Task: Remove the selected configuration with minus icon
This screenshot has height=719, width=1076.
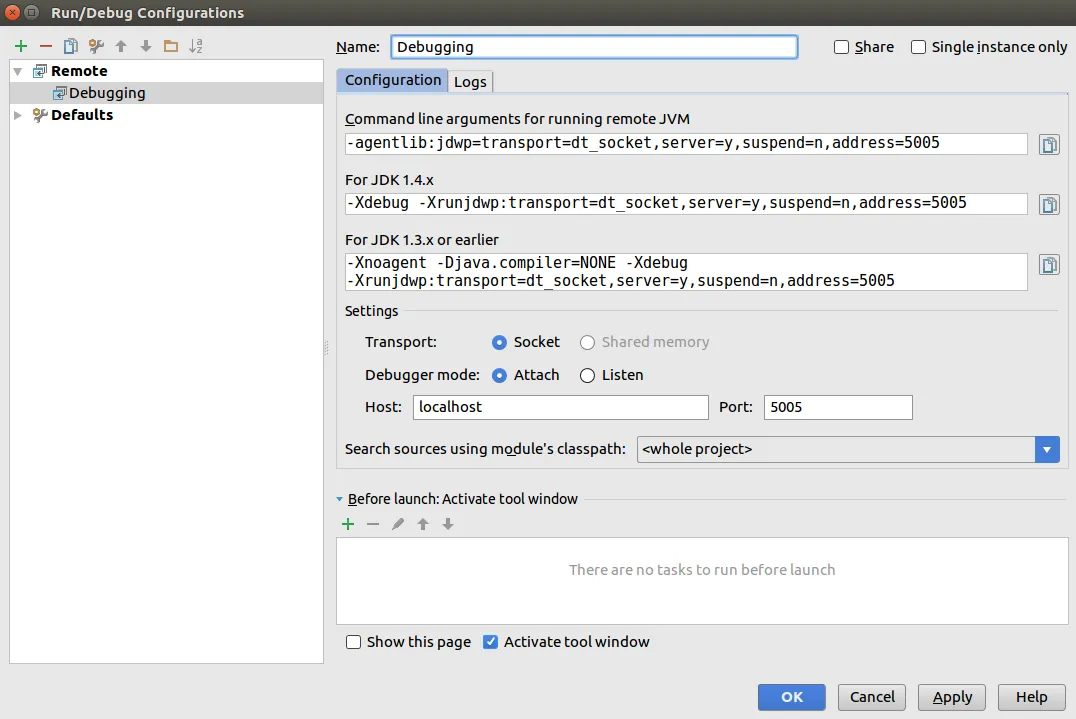Action: [x=46, y=46]
